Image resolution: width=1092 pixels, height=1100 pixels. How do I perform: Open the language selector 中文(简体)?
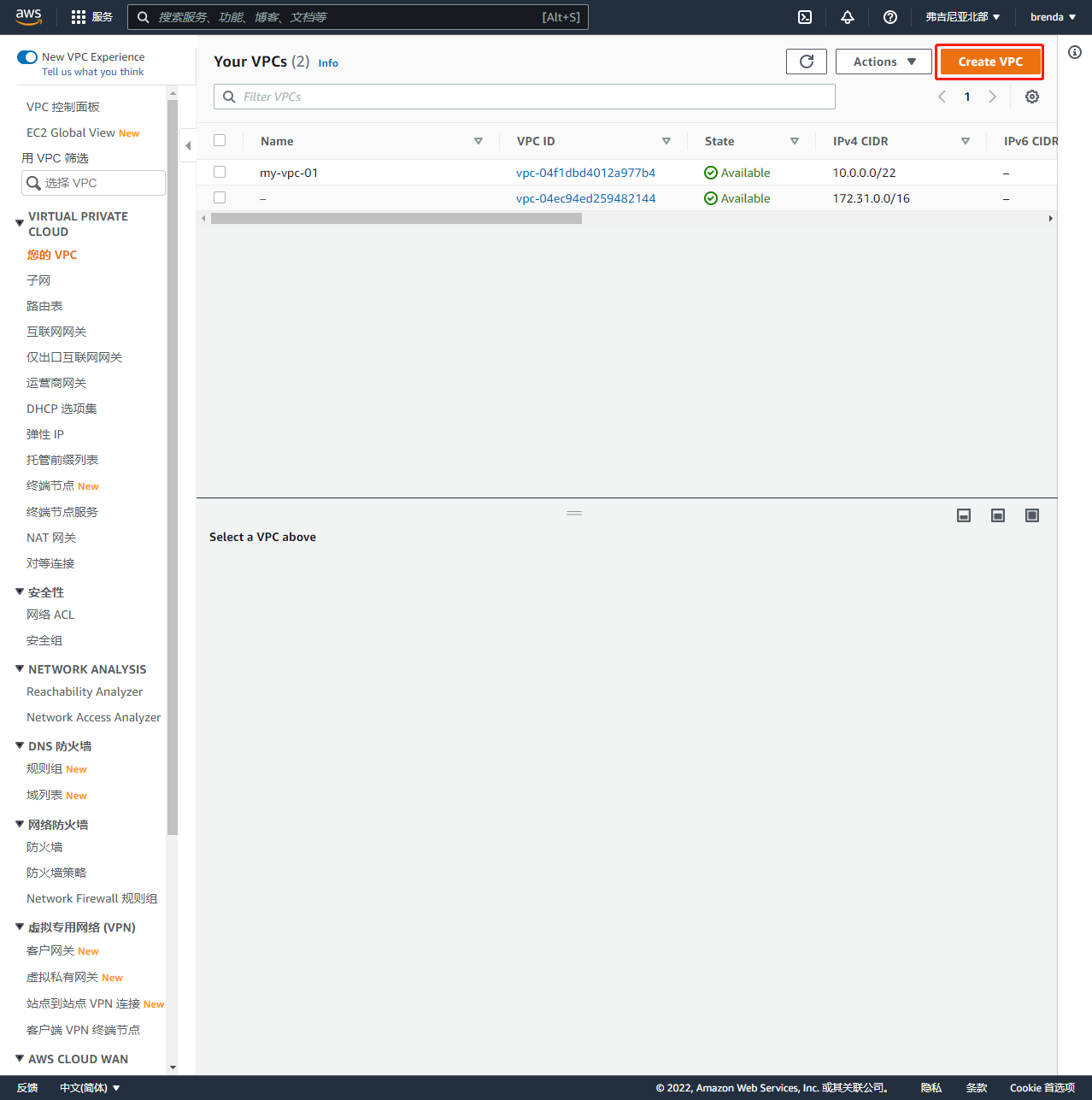90,1088
